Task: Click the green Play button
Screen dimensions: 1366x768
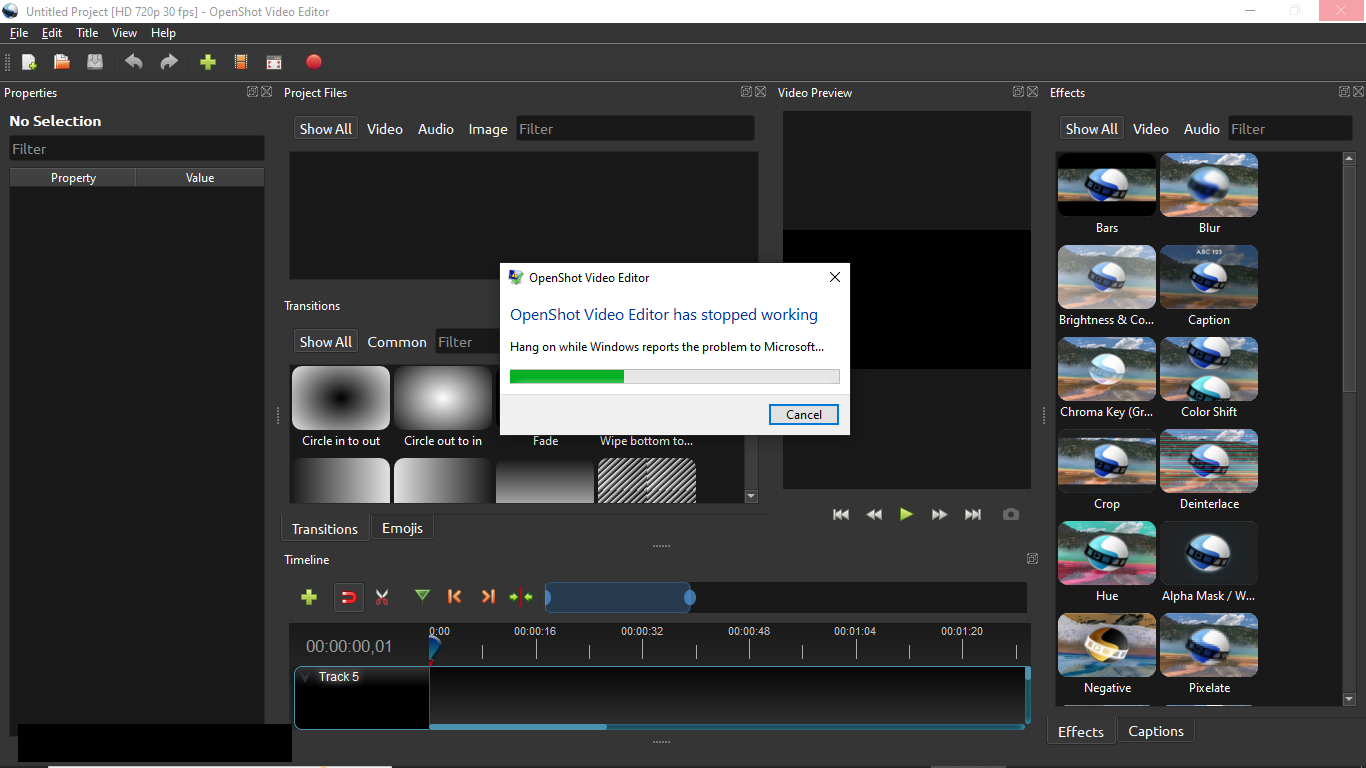Action: click(x=906, y=514)
